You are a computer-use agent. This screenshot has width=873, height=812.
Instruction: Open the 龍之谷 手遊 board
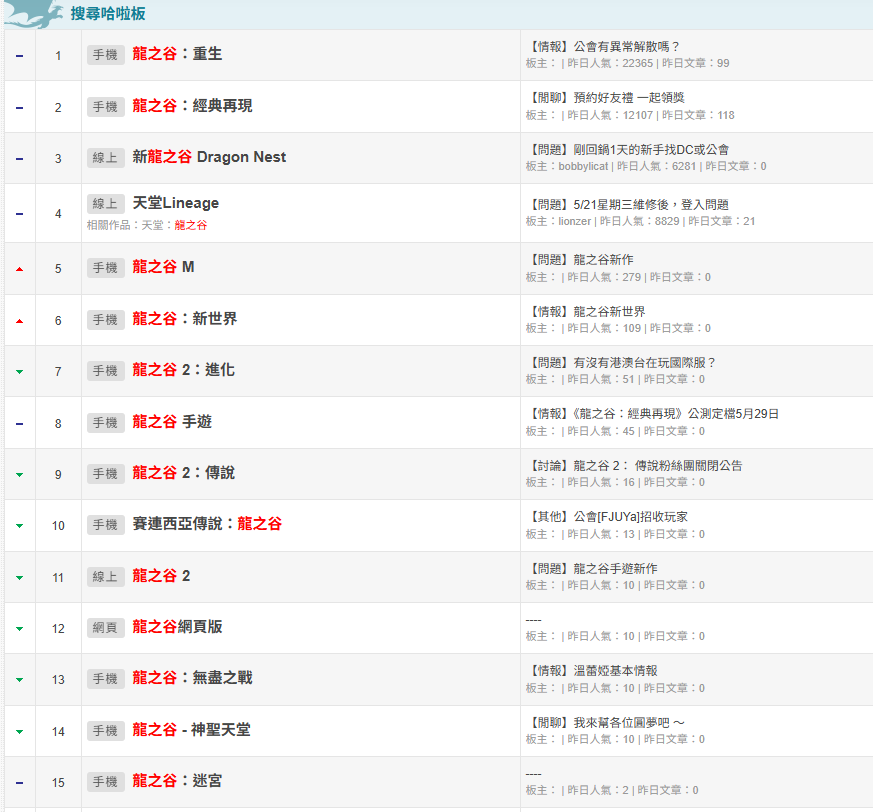[x=172, y=422]
